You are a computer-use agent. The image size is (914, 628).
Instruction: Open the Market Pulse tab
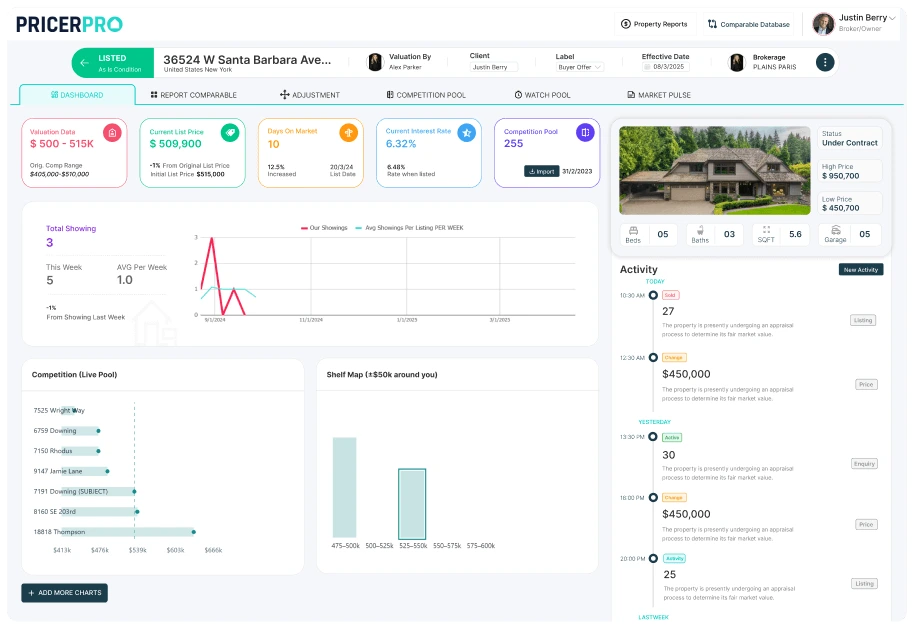[658, 95]
